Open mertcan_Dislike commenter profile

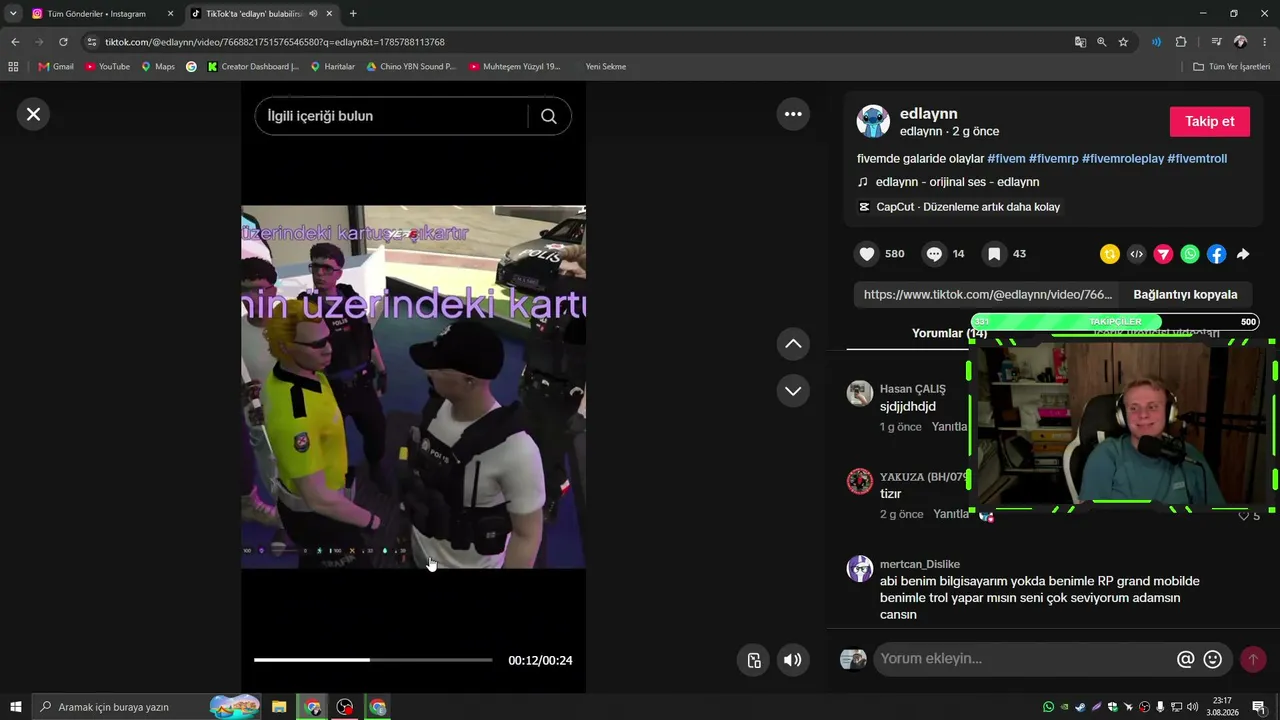[x=860, y=569]
